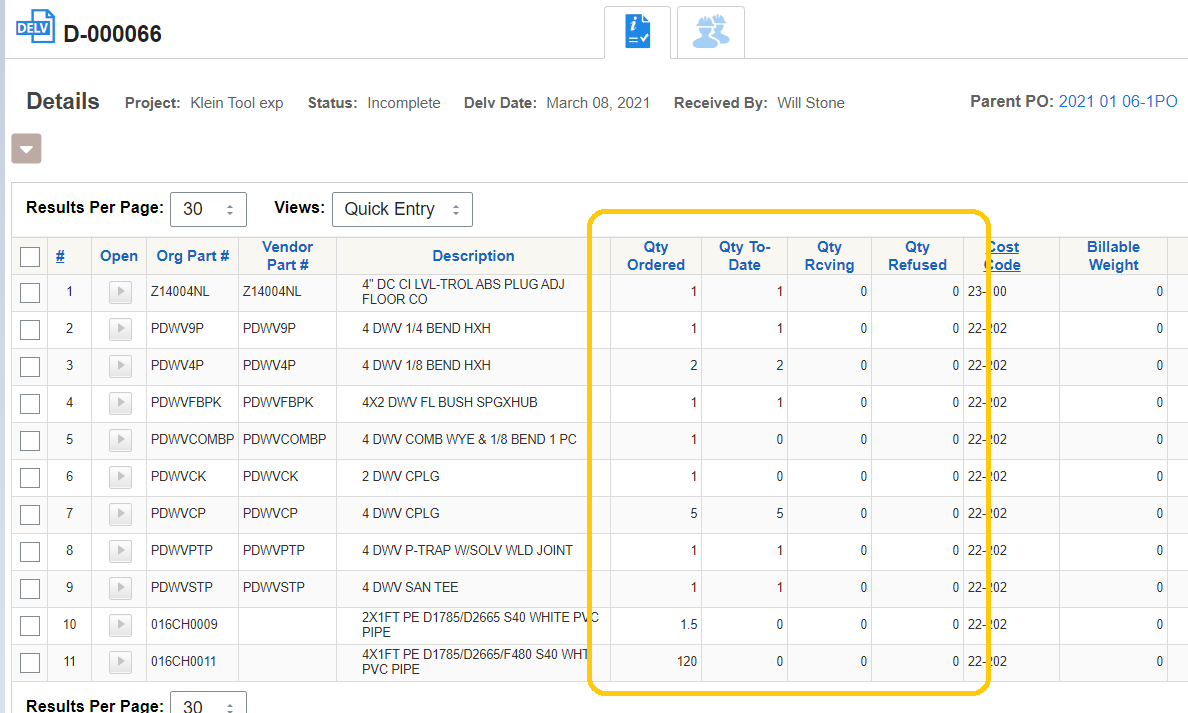
Task: Check the box for row 9 PDWVSTP
Action: [30, 589]
